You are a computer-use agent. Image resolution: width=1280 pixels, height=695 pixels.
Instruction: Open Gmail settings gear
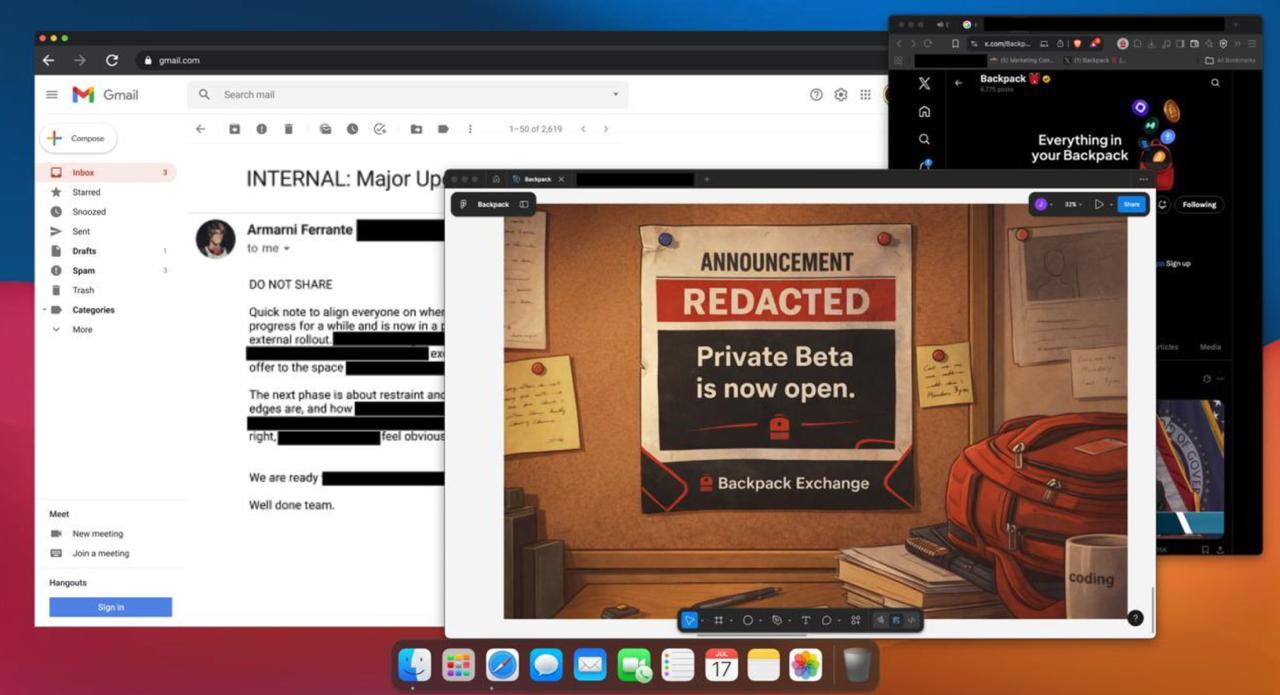840,94
